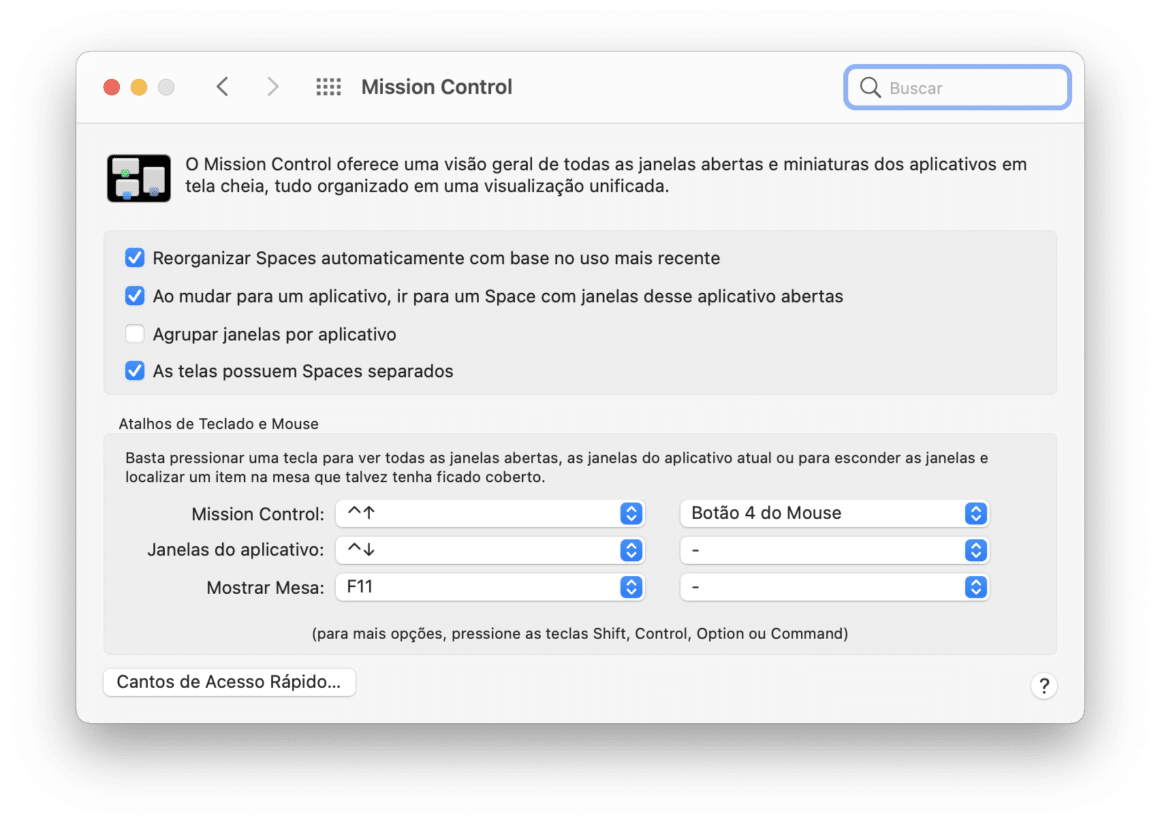The image size is (1160, 824).
Task: Enable Agrupar janelas por aplicativo
Action: click(x=134, y=333)
